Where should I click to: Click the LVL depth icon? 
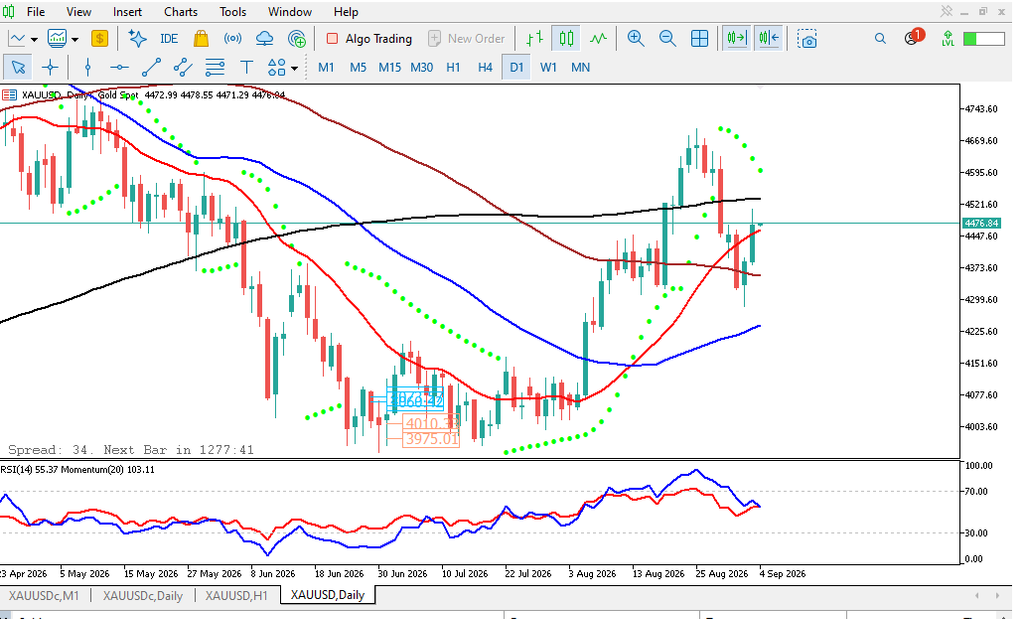coord(948,39)
